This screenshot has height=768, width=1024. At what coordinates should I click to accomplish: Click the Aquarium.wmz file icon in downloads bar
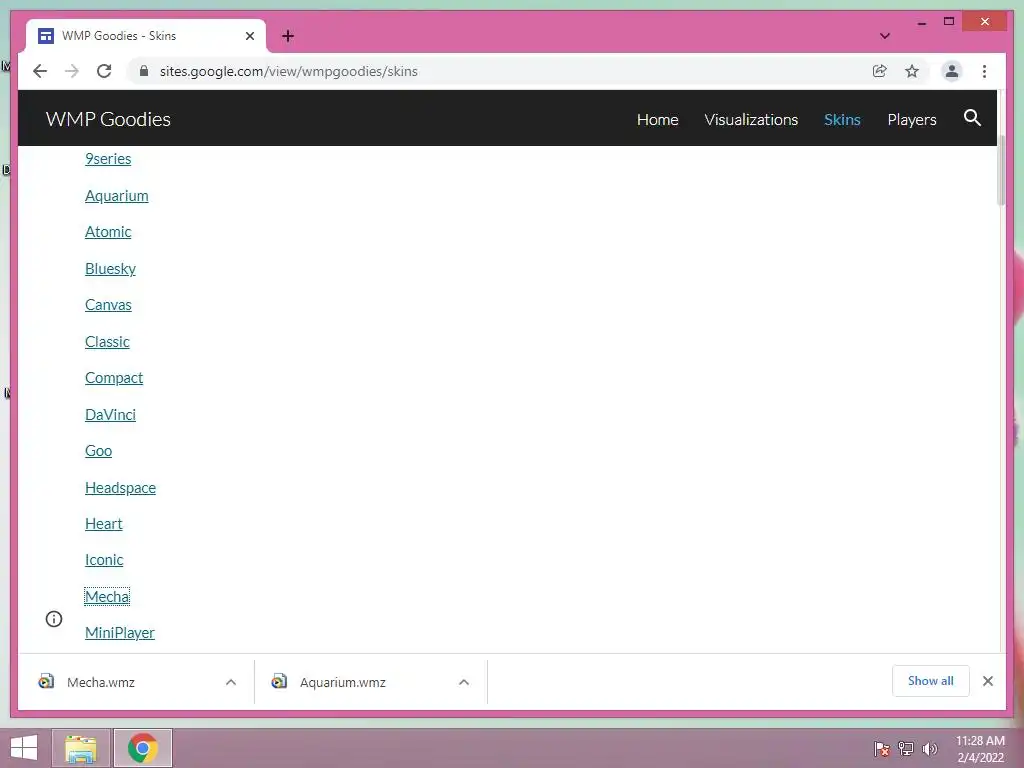point(279,681)
